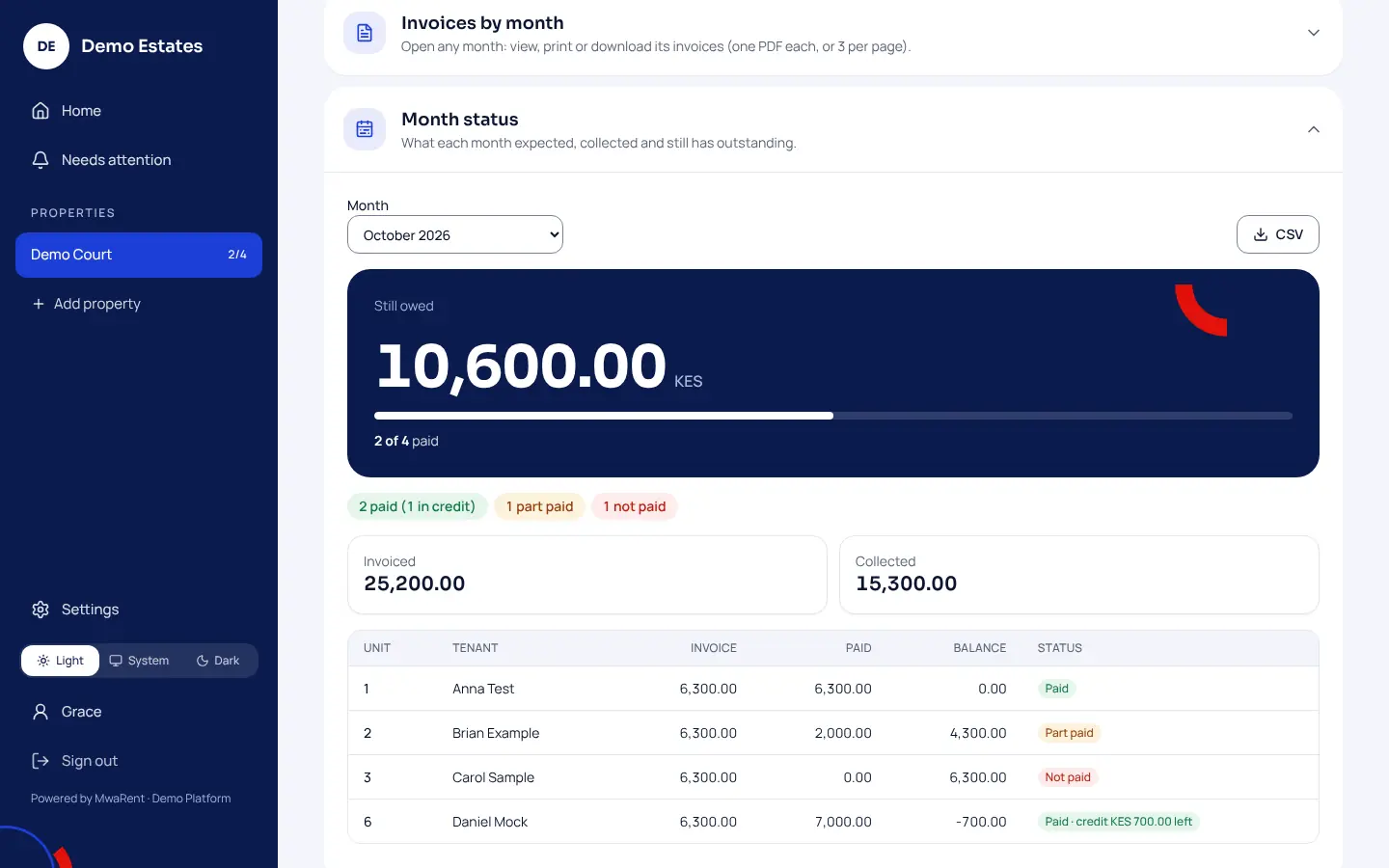Open the Month dropdown showing October 2026
The width and height of the screenshot is (1389, 868).
click(455, 234)
